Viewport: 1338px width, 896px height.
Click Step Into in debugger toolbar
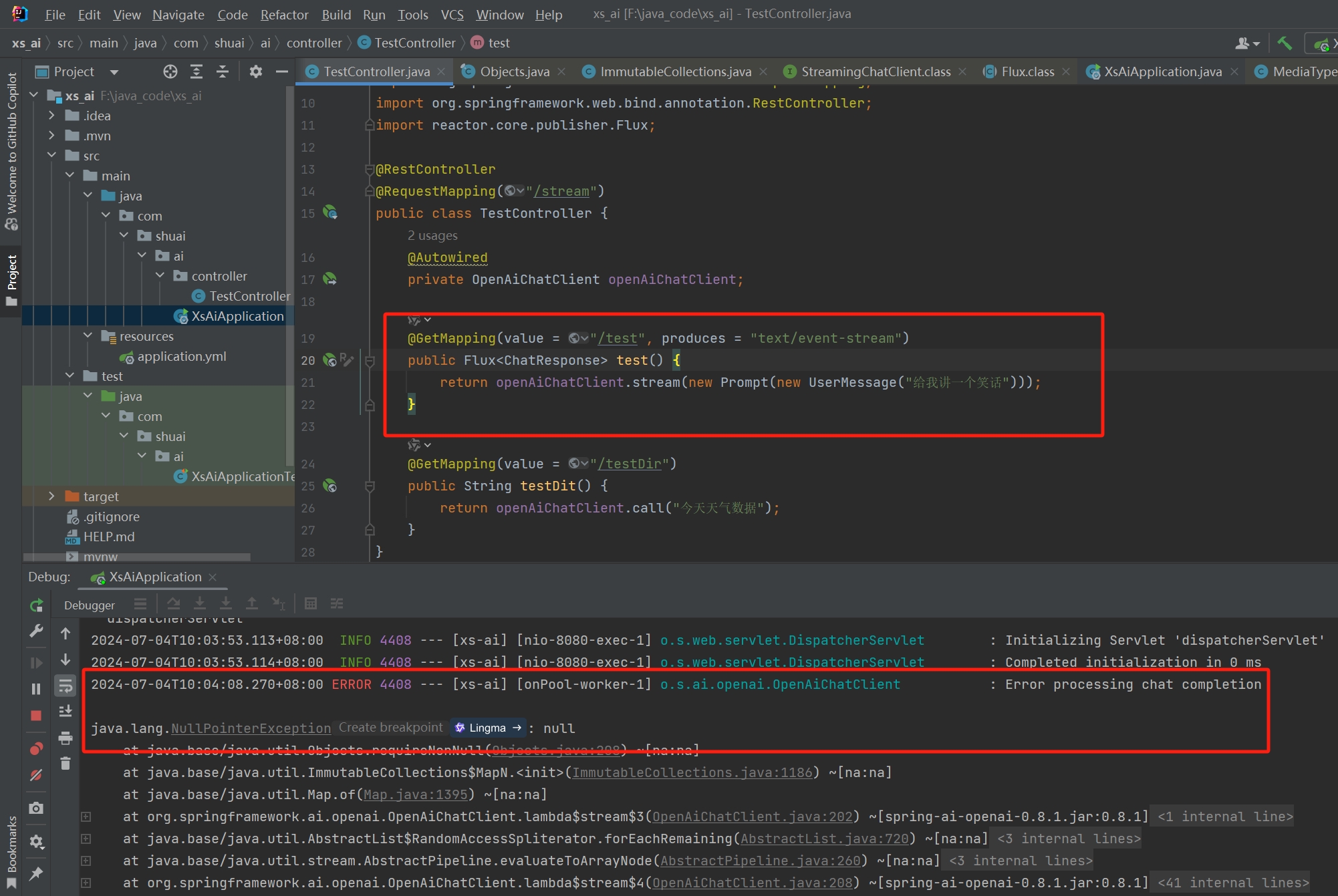pos(200,603)
